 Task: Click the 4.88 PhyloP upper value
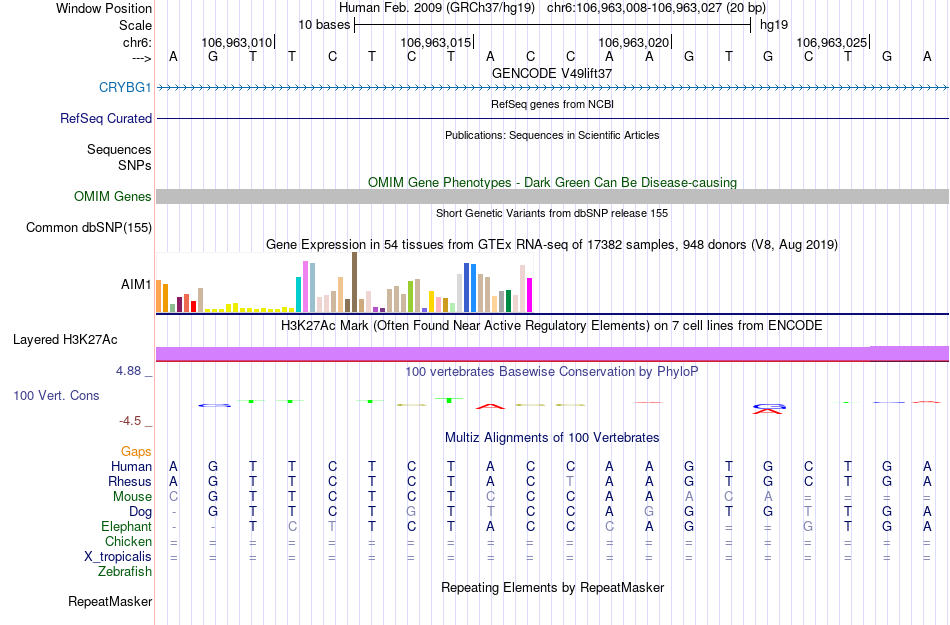128,371
